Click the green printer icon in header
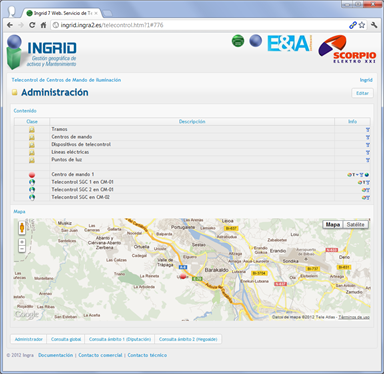This screenshot has width=384, height=374. tap(238, 41)
